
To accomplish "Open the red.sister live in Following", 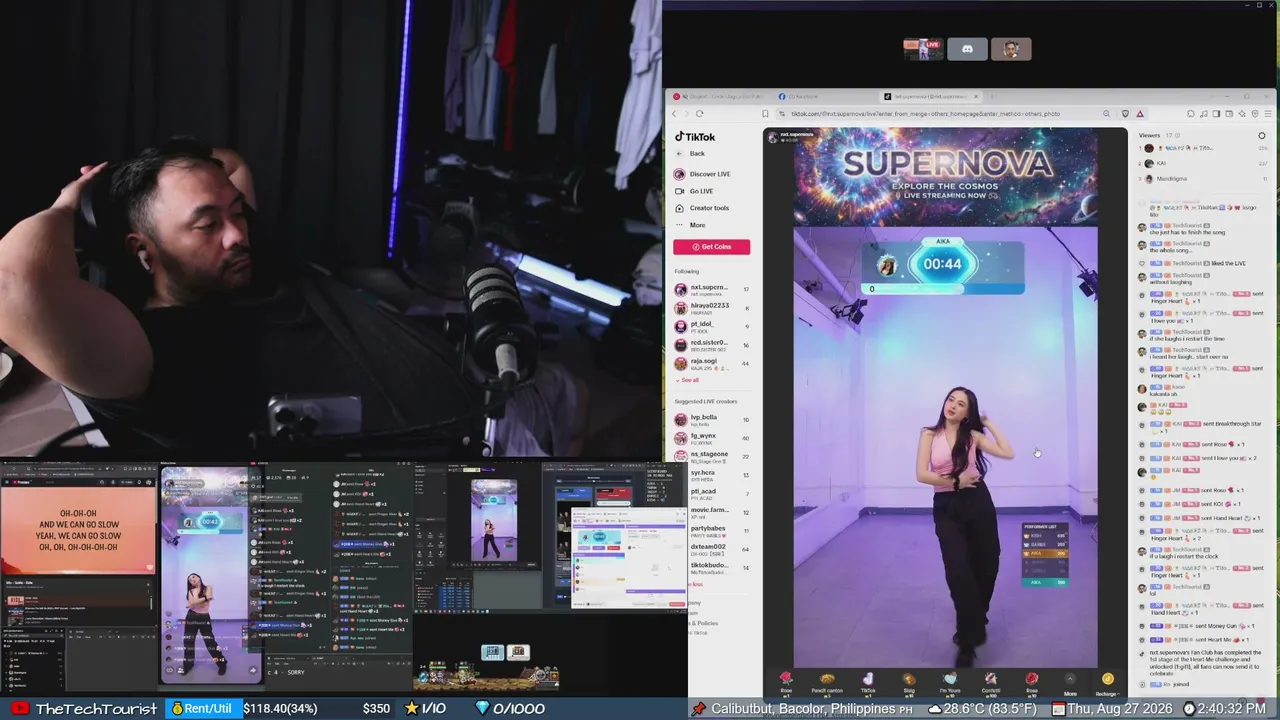I will (x=712, y=345).
